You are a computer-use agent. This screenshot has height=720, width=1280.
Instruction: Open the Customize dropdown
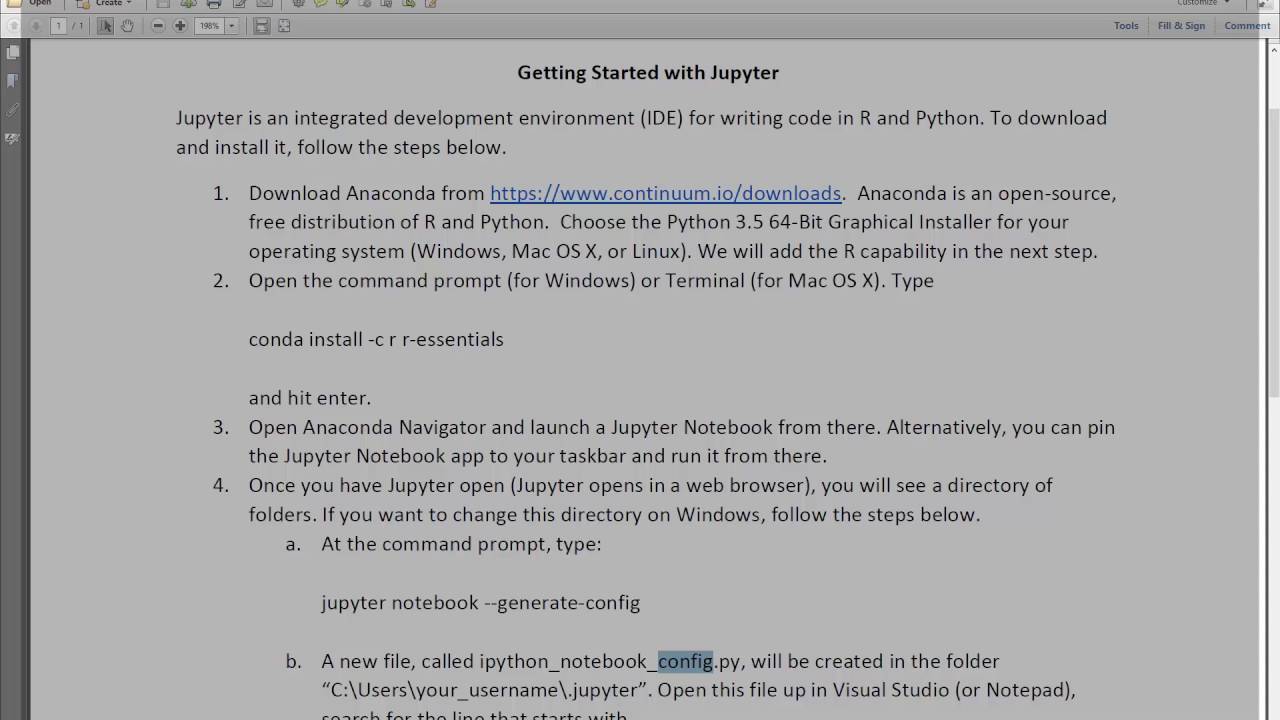(1202, 3)
